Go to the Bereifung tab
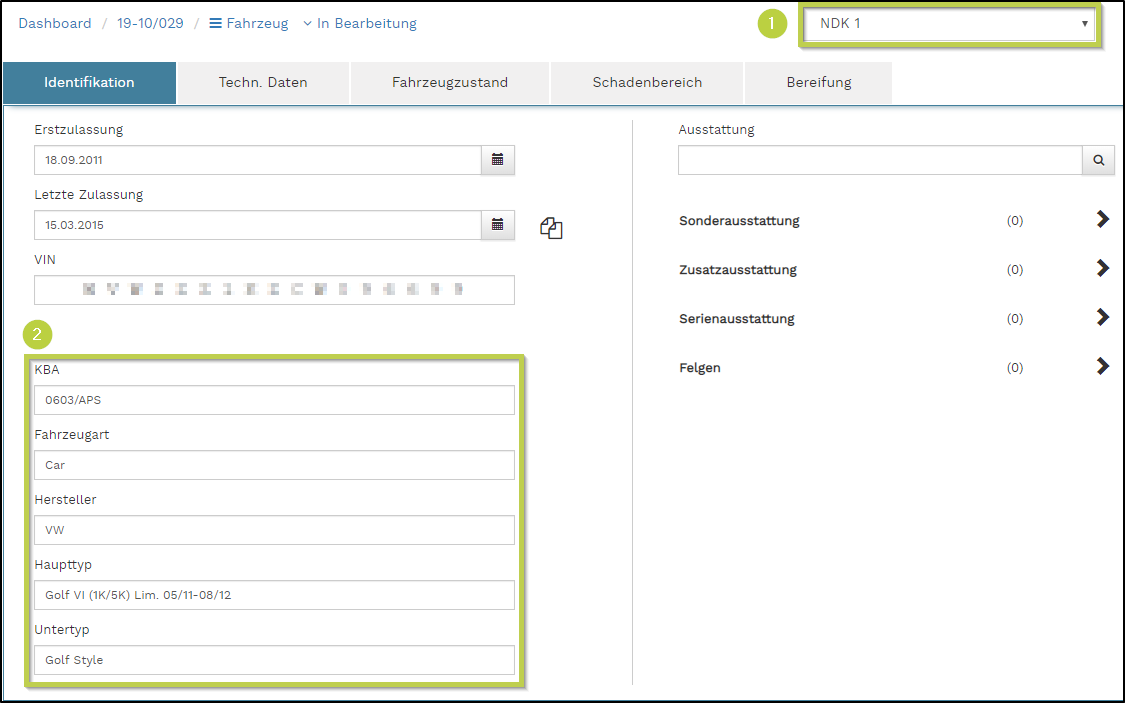Screen dimensions: 1125x703 [x=818, y=83]
